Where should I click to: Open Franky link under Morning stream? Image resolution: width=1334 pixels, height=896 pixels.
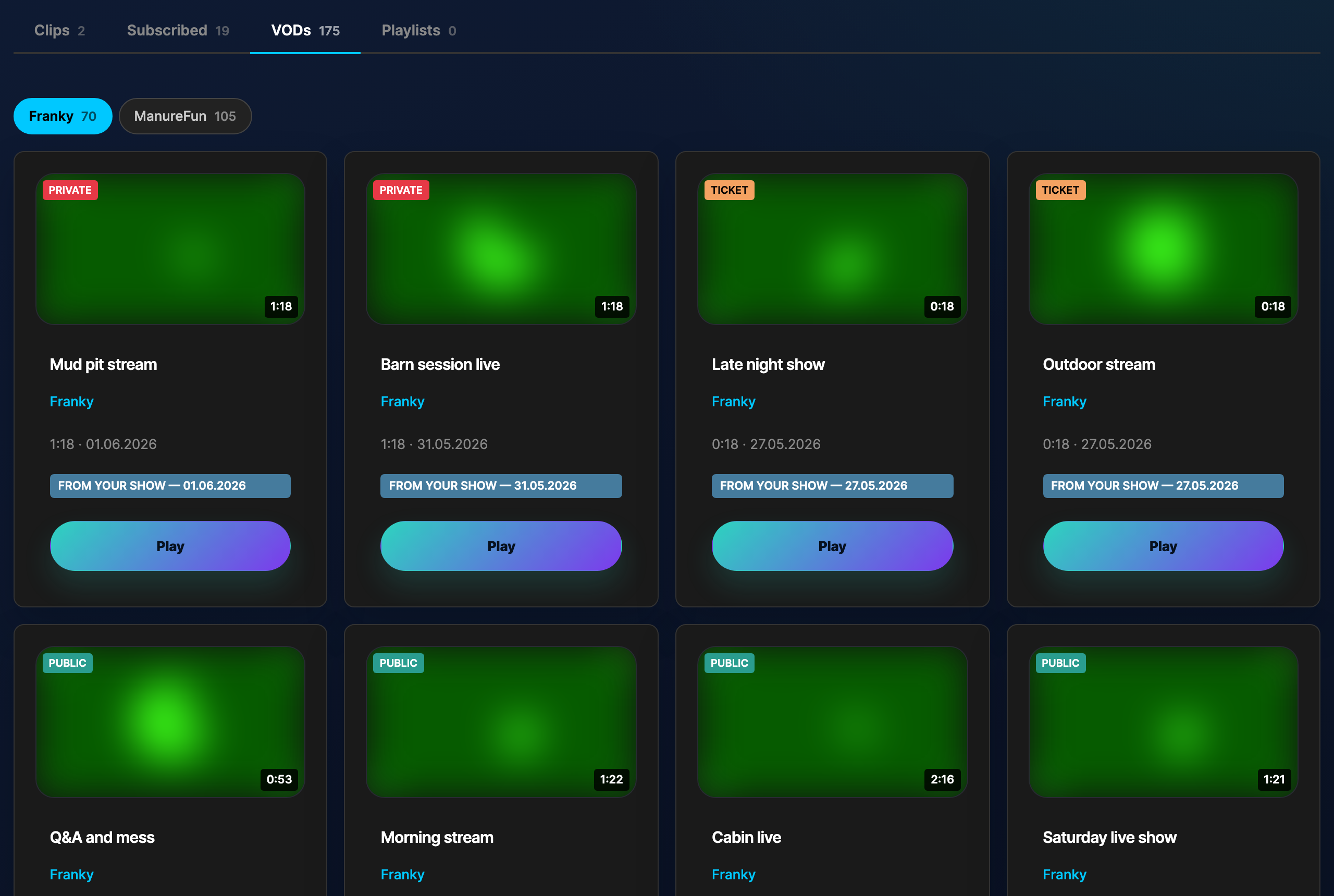tap(402, 874)
